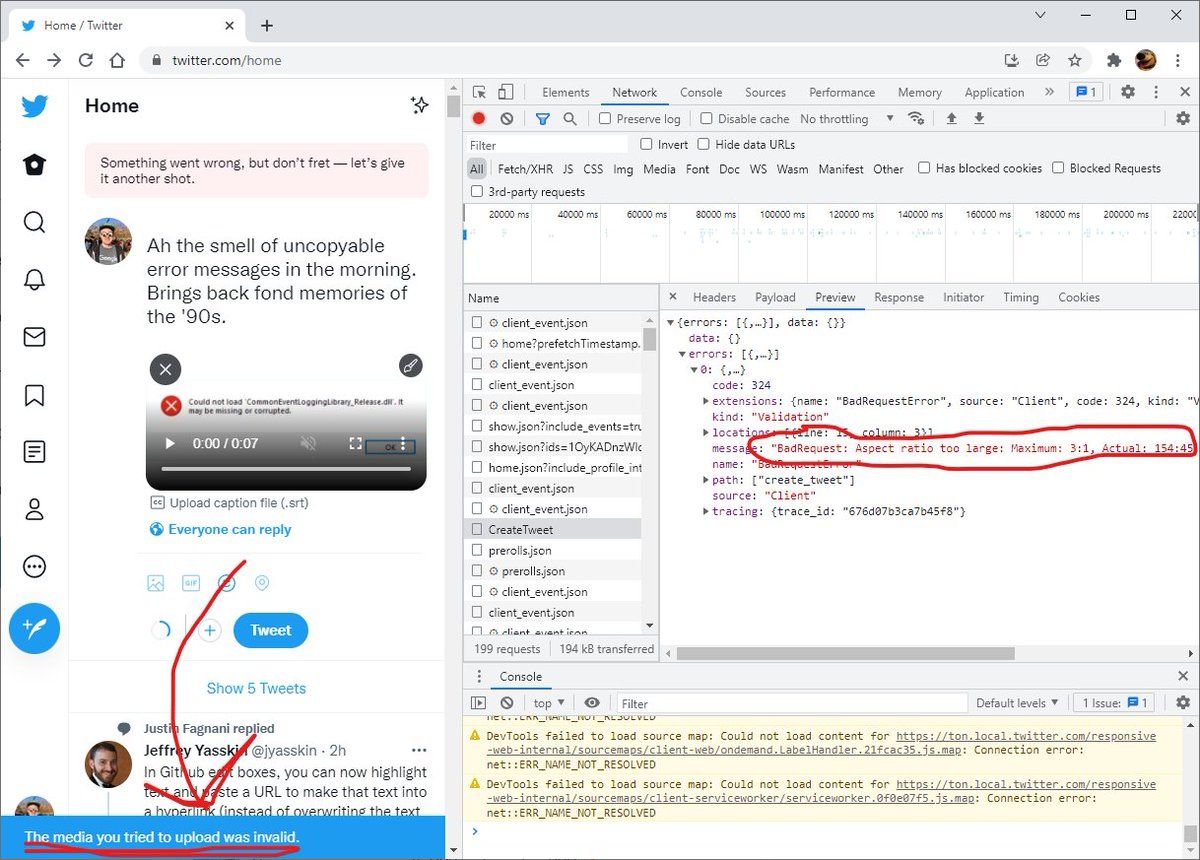The width and height of the screenshot is (1200, 860).
Task: Open the Response tab of the request
Action: pos(899,297)
